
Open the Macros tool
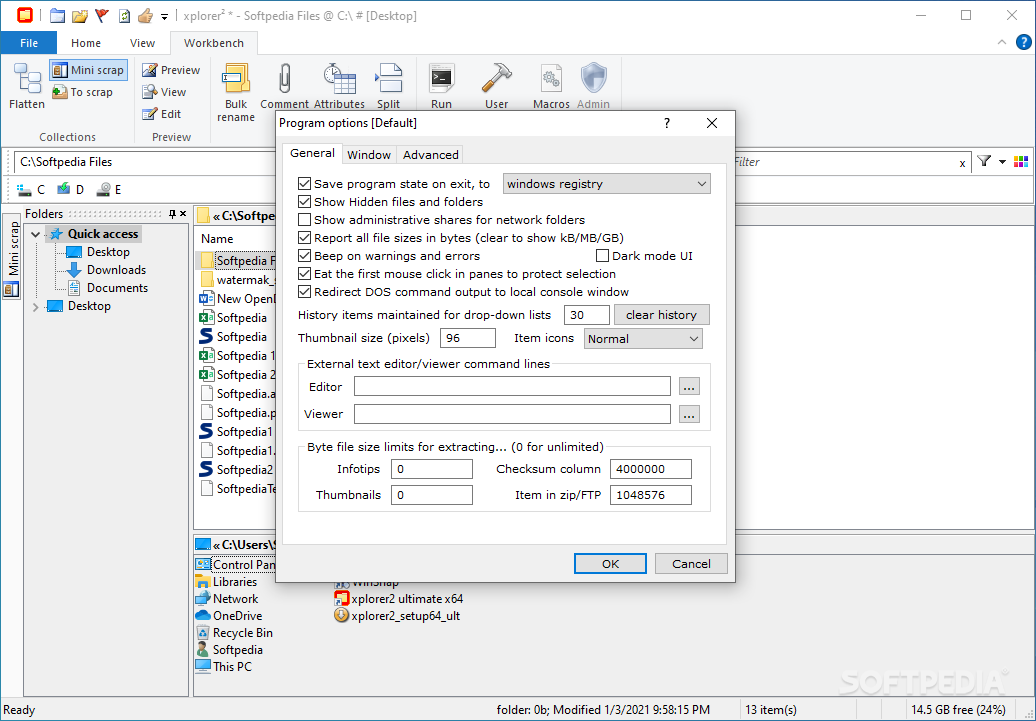tap(551, 86)
